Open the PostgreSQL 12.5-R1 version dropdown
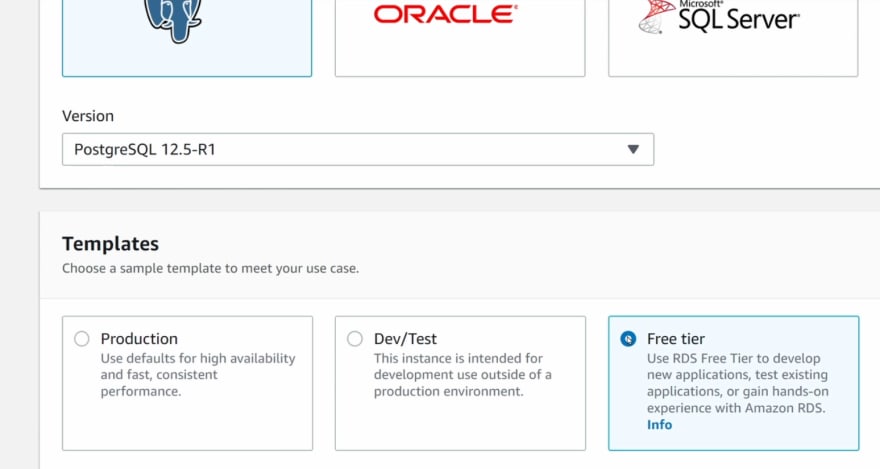 358,149
